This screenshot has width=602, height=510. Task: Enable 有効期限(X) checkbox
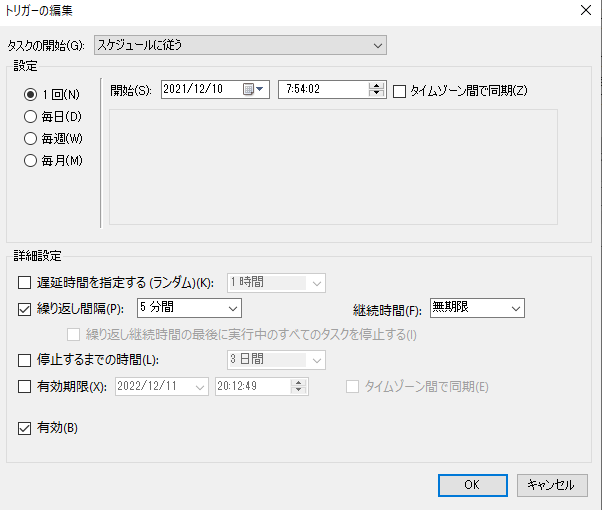(x=25, y=386)
